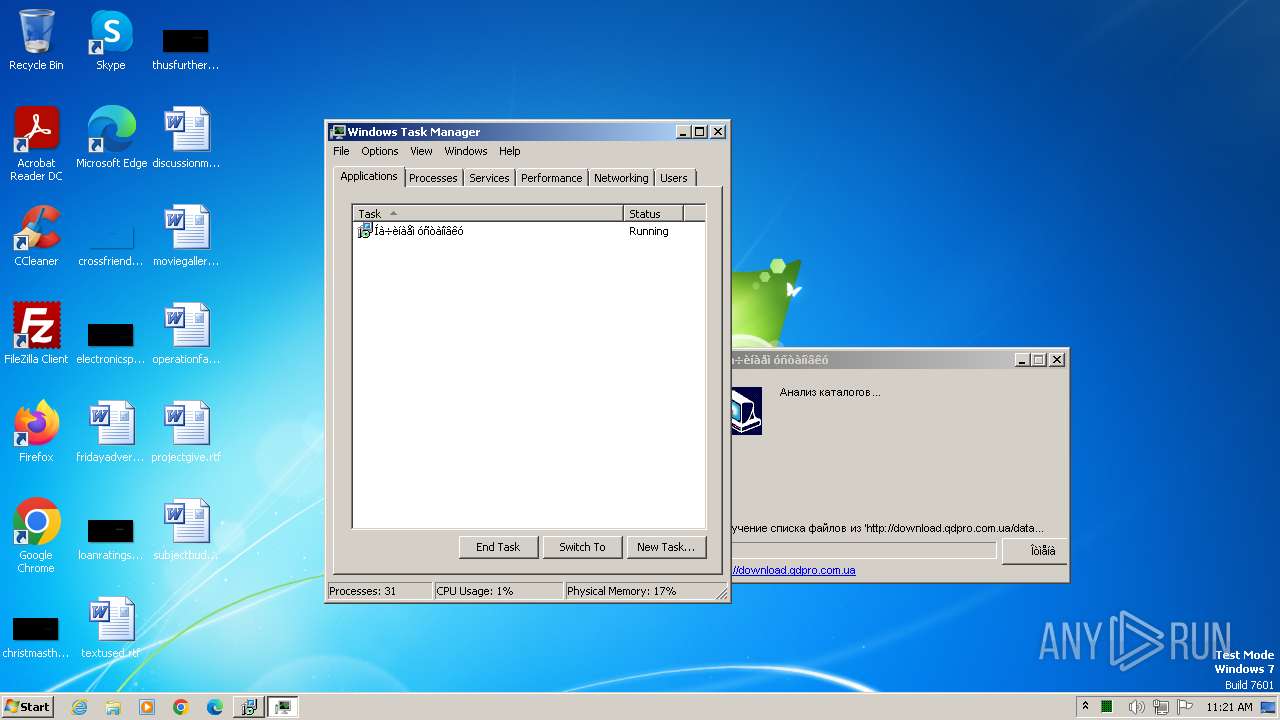Click the Running status cell

coord(649,231)
